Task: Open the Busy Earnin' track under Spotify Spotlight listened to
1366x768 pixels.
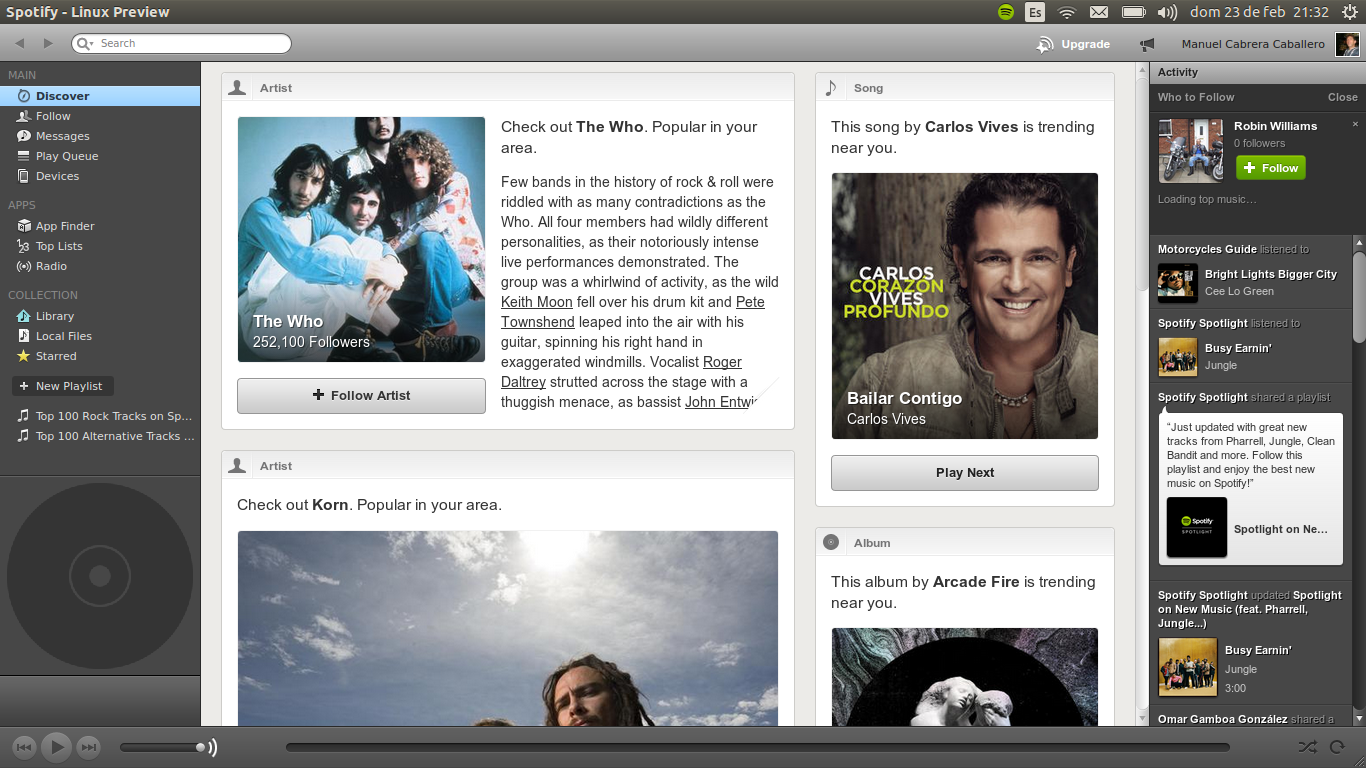Action: (1238, 348)
